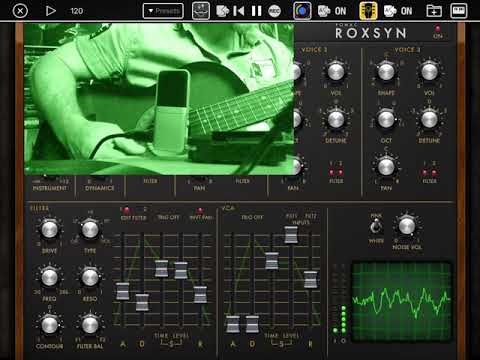This screenshot has width=480, height=360.
Task: Click the NOISE VOL knob
Action: click(407, 226)
